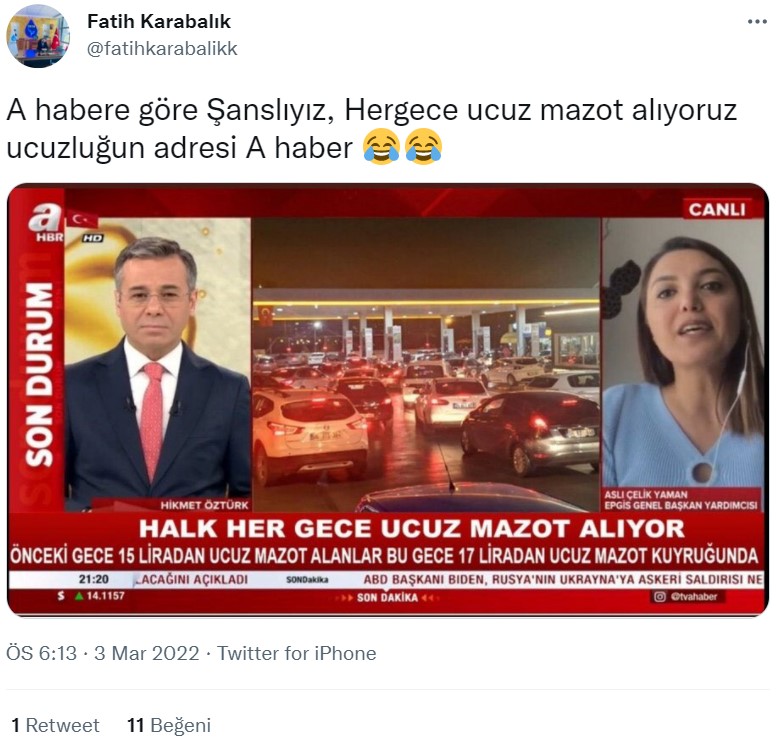The width and height of the screenshot is (776, 742).
Task: Open the 3 Mar 2022 timestamp
Action: [x=146, y=653]
